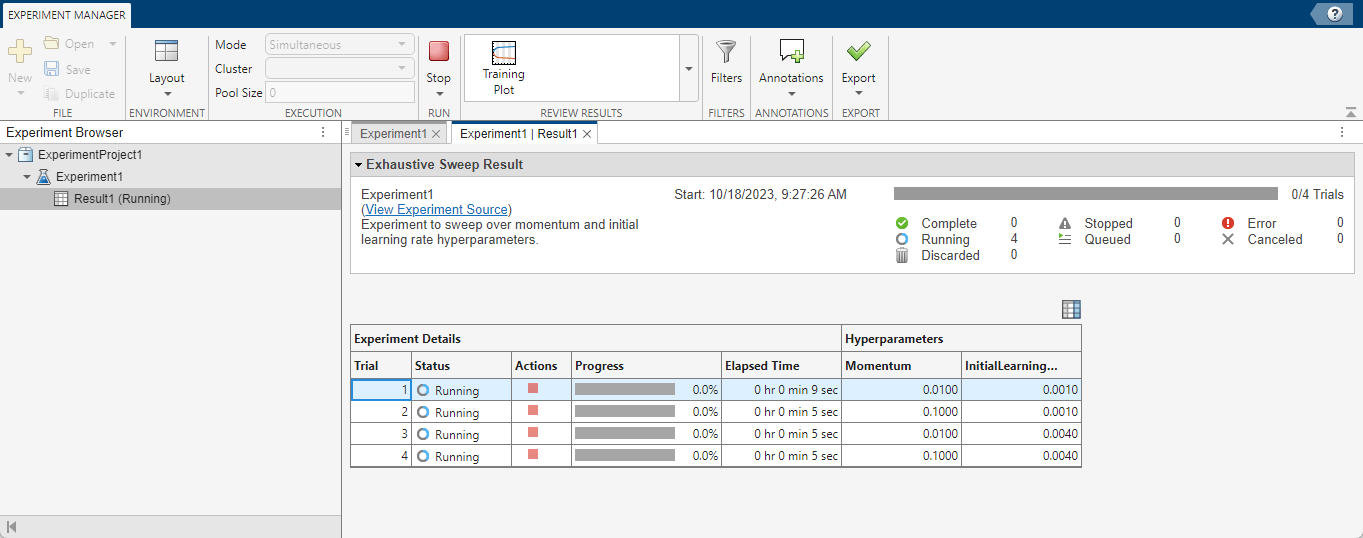Open the Layout icon in Environment
Viewport: 1363px width, 538px height.
pos(167,52)
